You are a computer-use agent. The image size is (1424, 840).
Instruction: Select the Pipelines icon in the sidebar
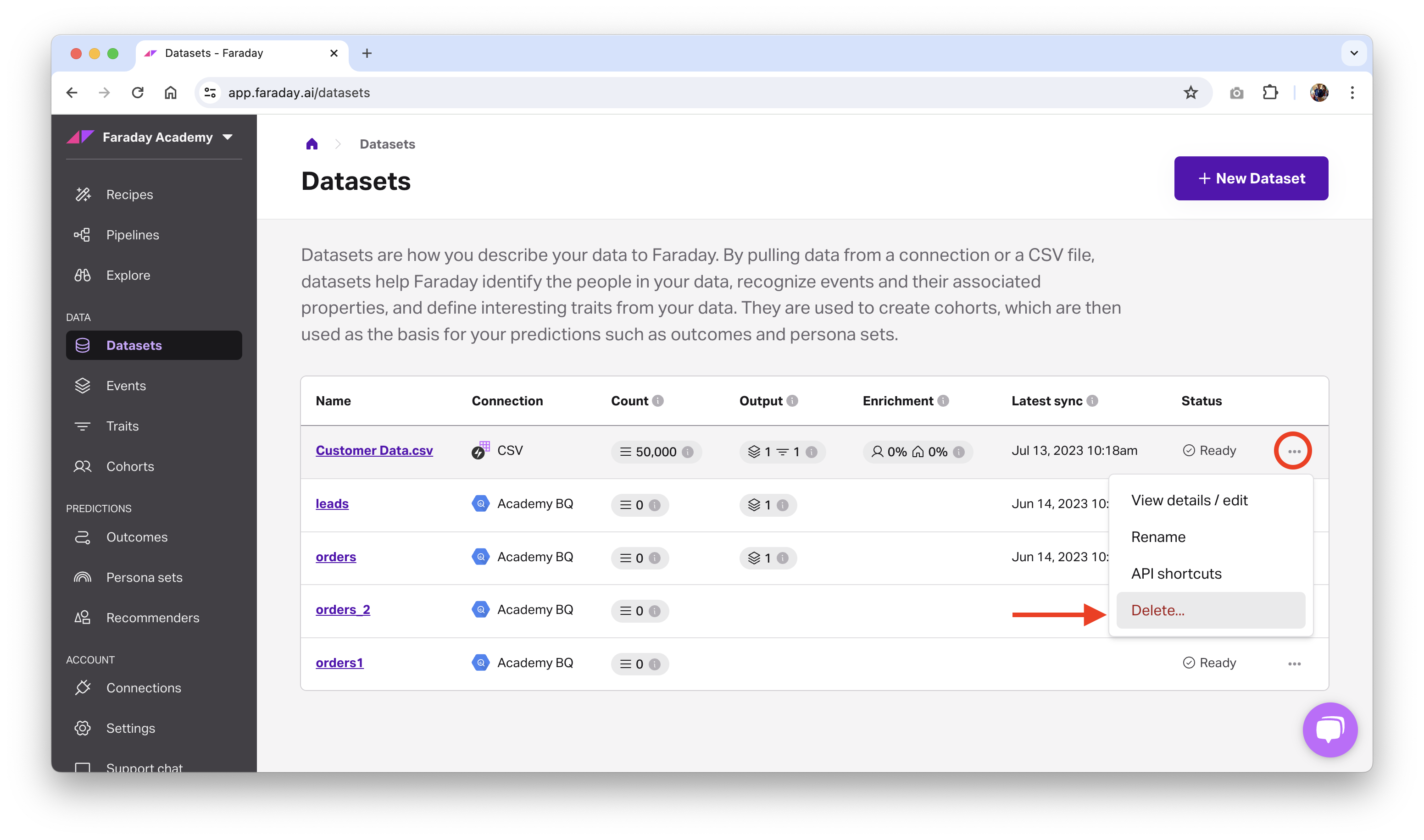(x=83, y=234)
